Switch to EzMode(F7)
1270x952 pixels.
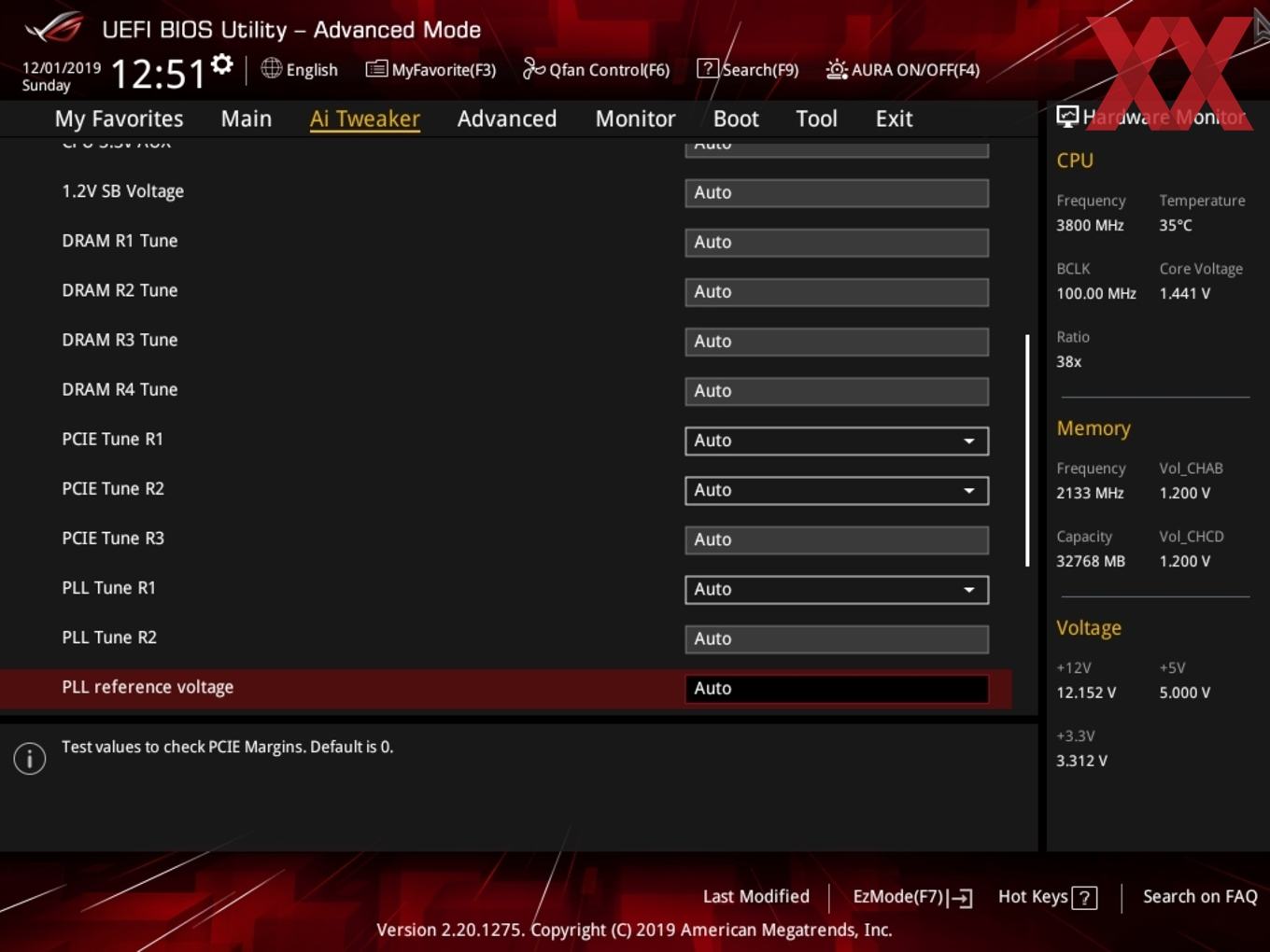tap(898, 896)
